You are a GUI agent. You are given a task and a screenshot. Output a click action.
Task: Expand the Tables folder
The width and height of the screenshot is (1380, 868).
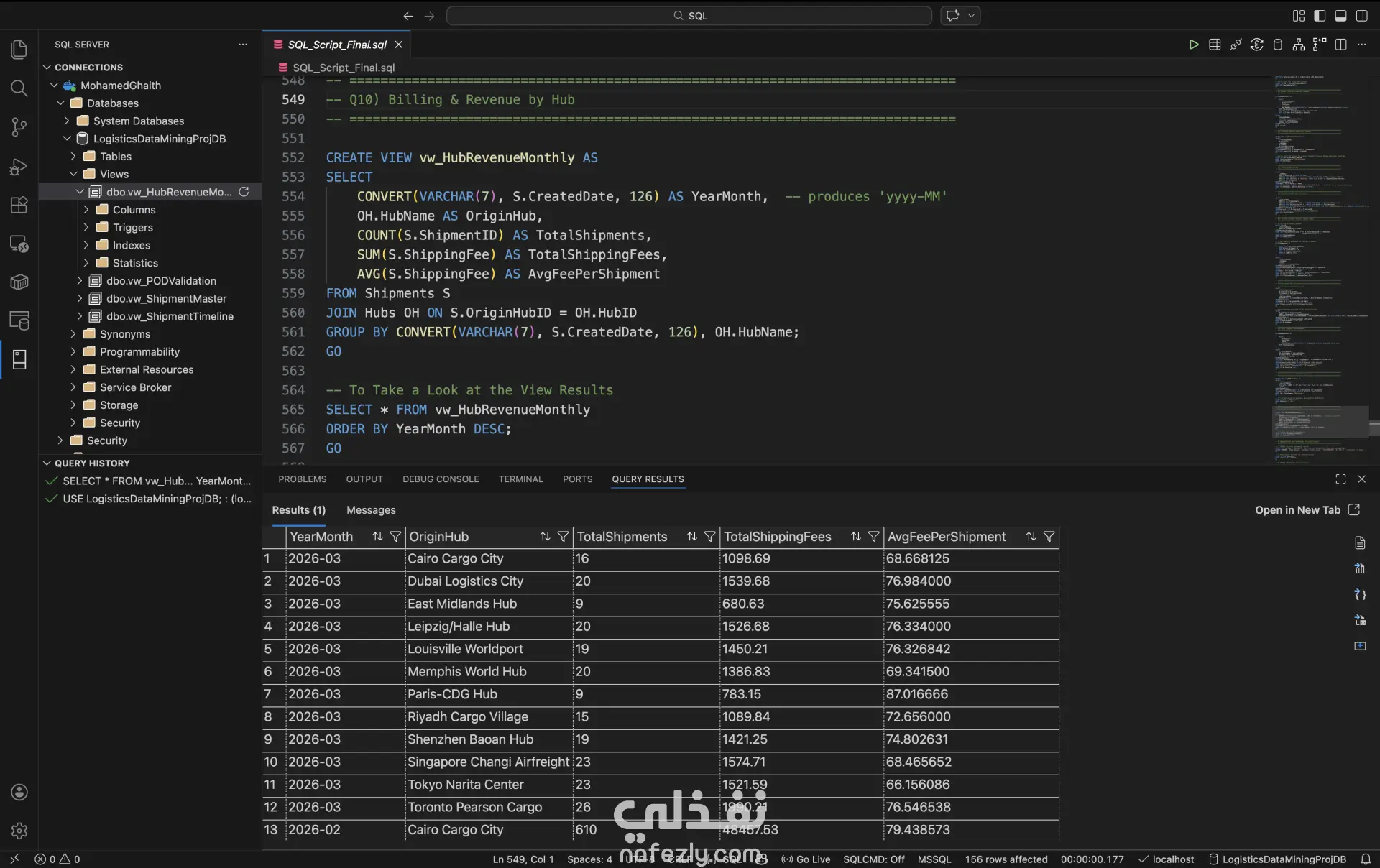[x=73, y=156]
